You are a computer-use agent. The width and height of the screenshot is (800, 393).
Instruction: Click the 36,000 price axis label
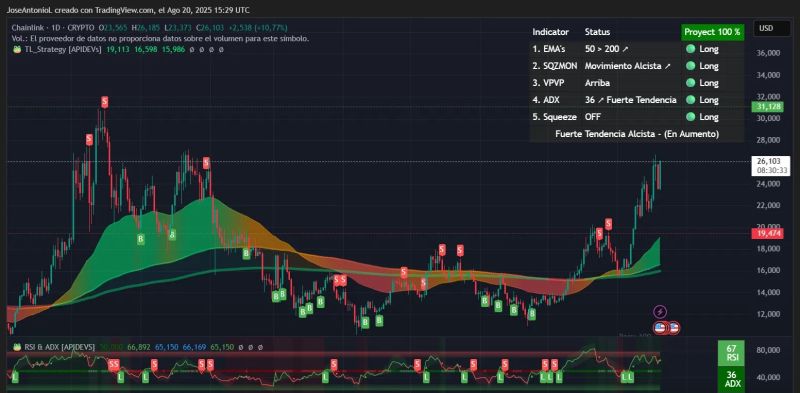(769, 53)
